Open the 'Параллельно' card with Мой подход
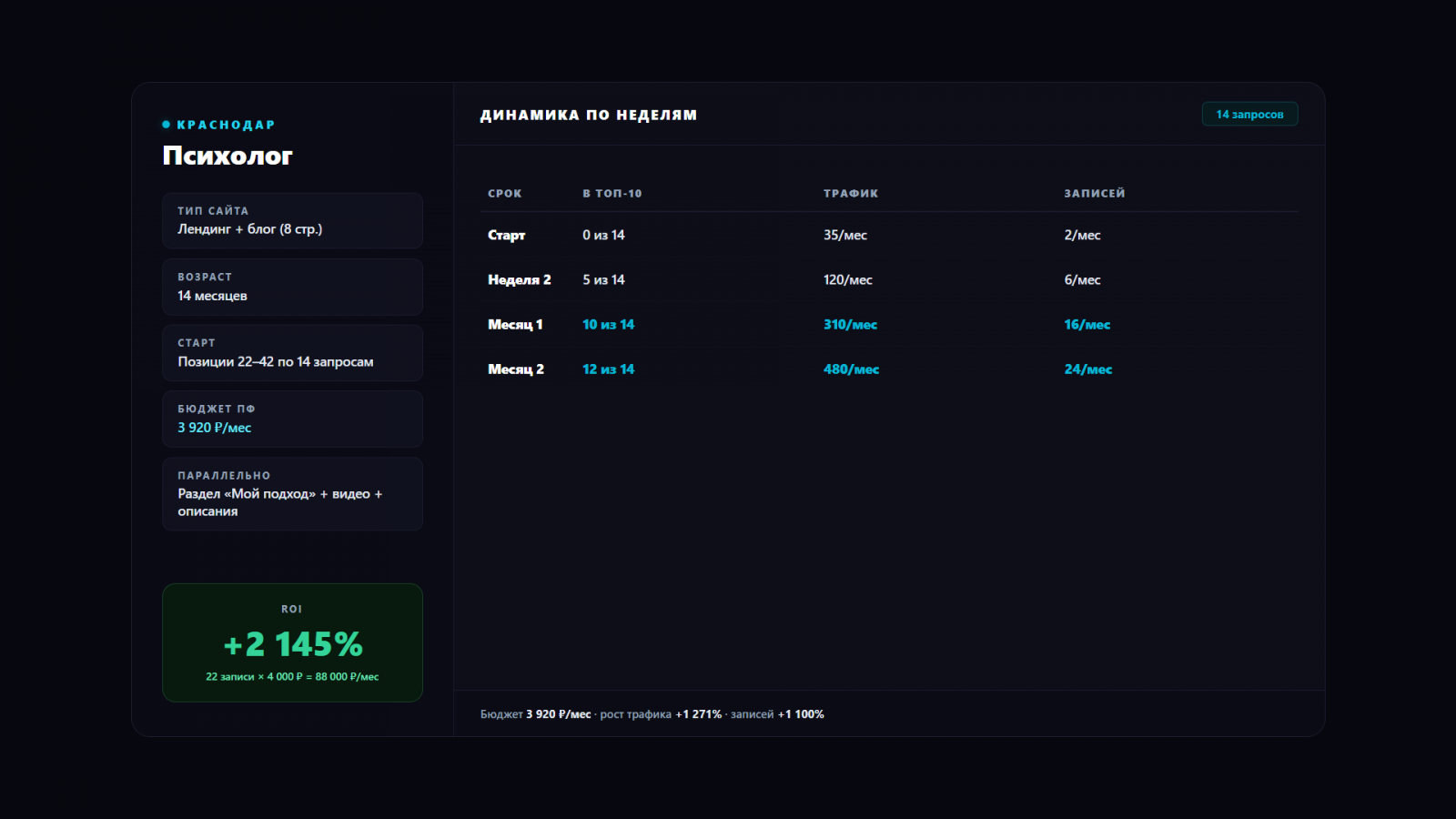 (292, 494)
